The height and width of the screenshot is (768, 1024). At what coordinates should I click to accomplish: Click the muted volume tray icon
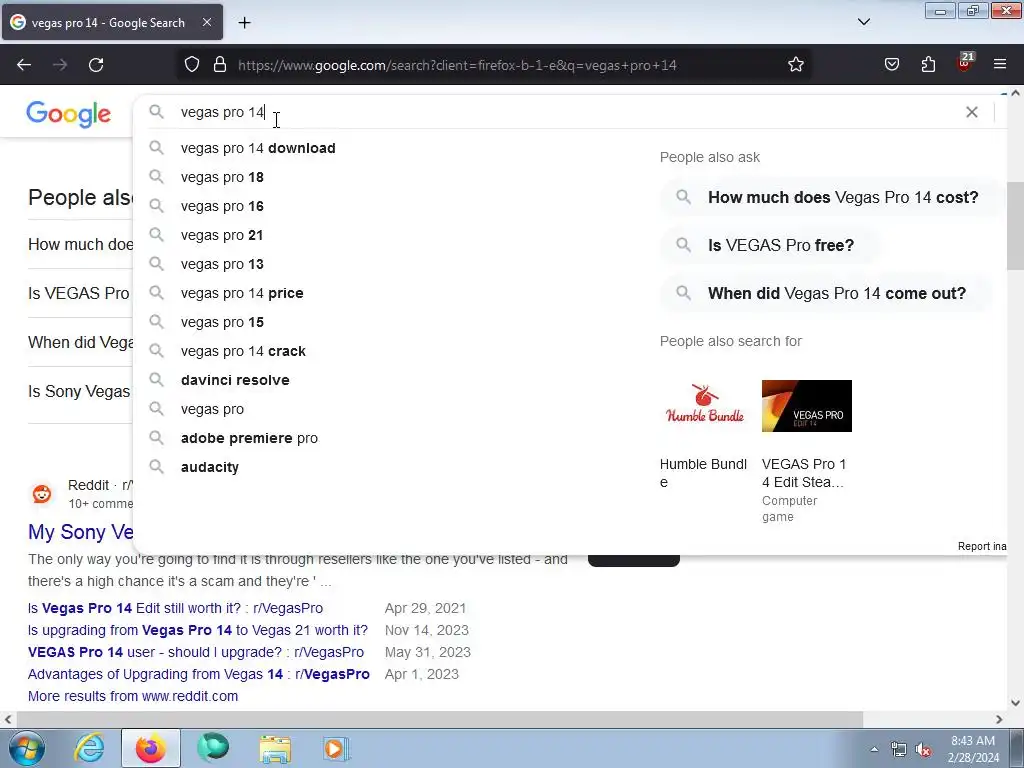[x=924, y=750]
